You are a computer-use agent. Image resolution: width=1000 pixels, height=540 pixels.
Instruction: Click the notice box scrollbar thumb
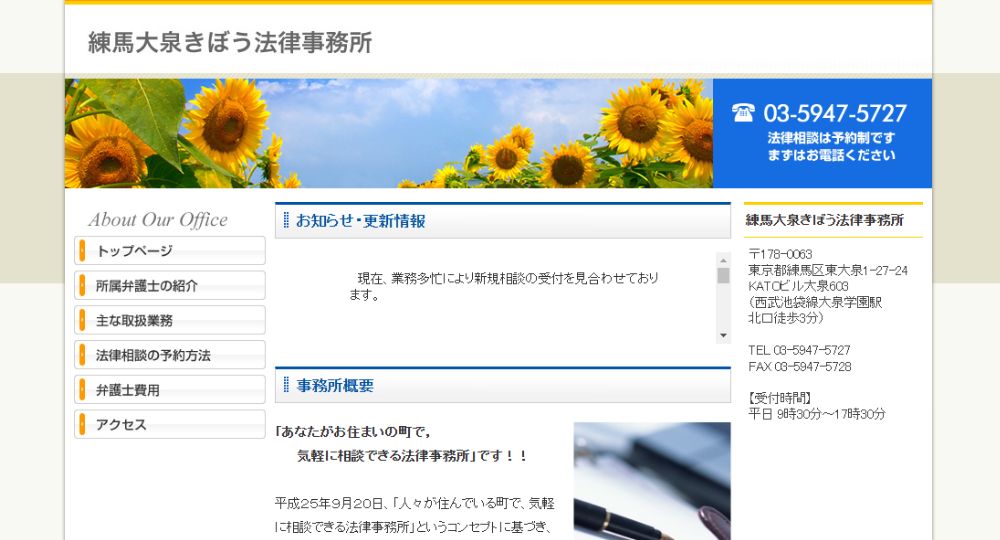(723, 275)
